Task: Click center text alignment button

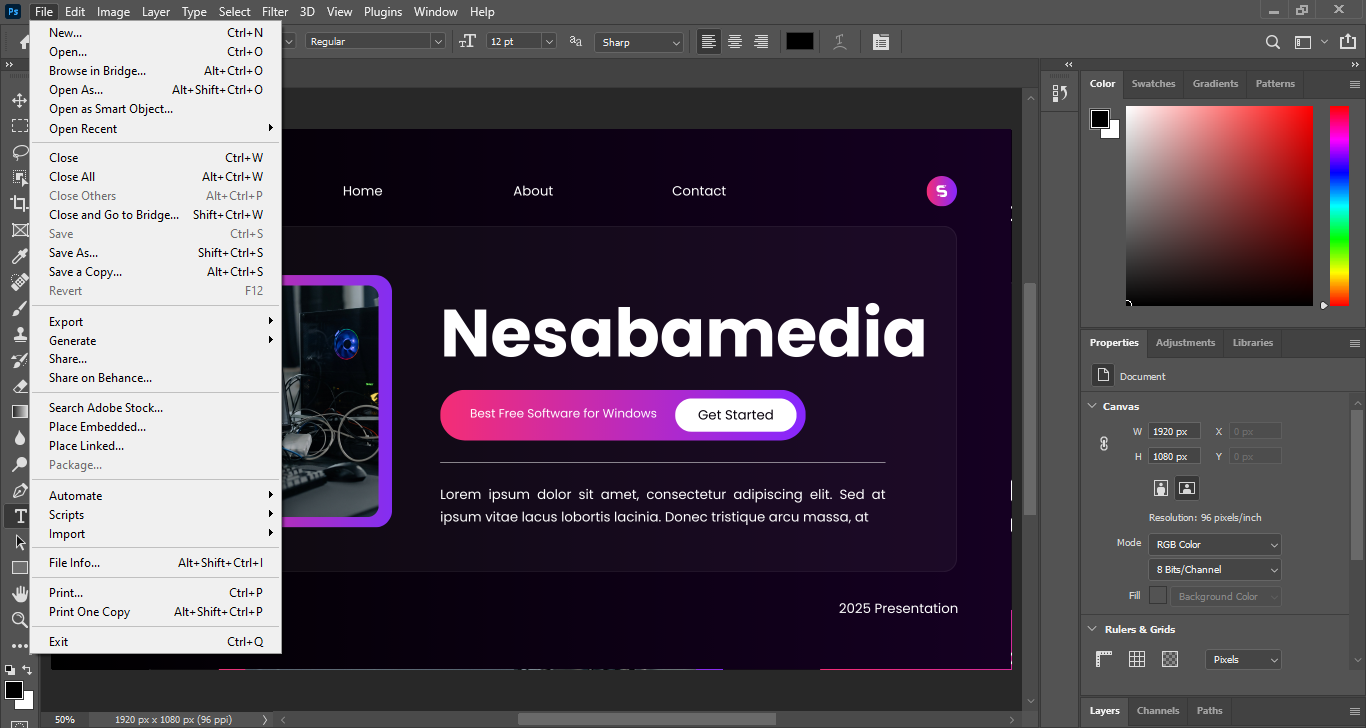Action: click(735, 42)
